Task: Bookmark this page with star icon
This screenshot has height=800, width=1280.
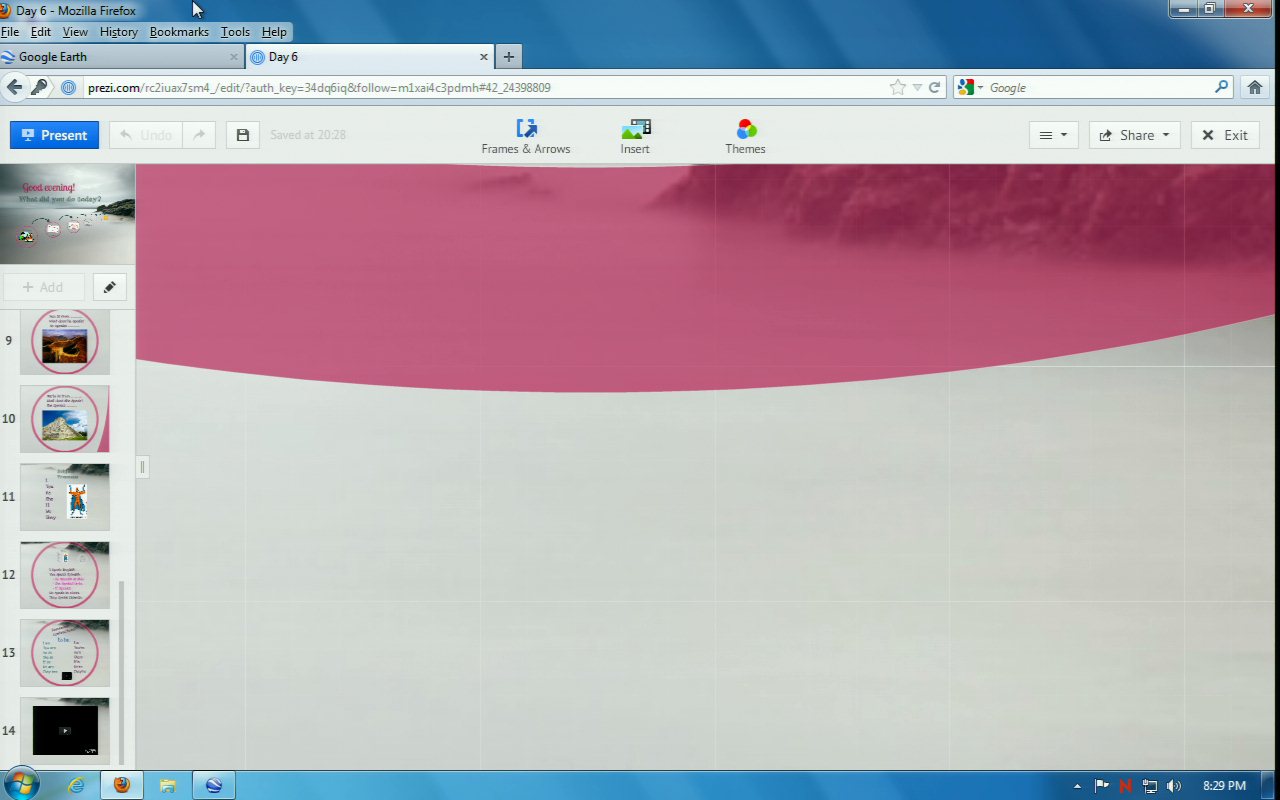Action: pyautogui.click(x=897, y=88)
